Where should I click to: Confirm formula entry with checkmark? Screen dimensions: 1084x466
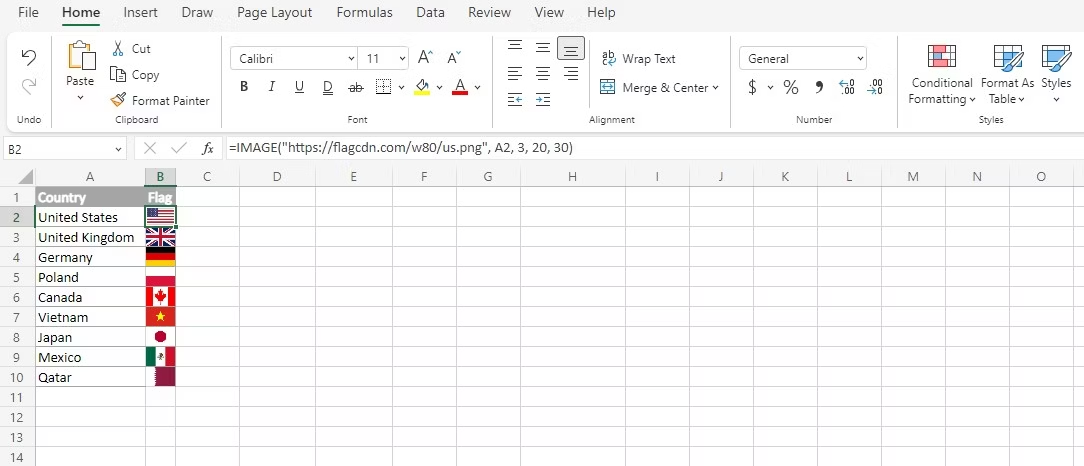[x=179, y=148]
